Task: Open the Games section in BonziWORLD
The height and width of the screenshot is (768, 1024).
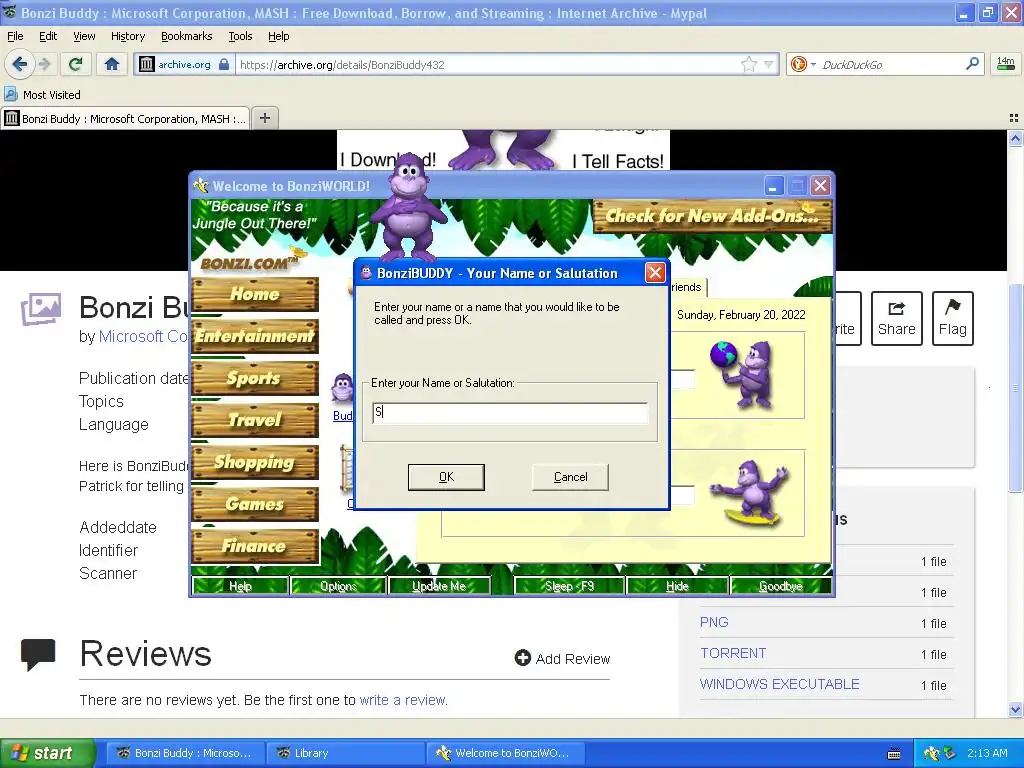Action: click(255, 504)
